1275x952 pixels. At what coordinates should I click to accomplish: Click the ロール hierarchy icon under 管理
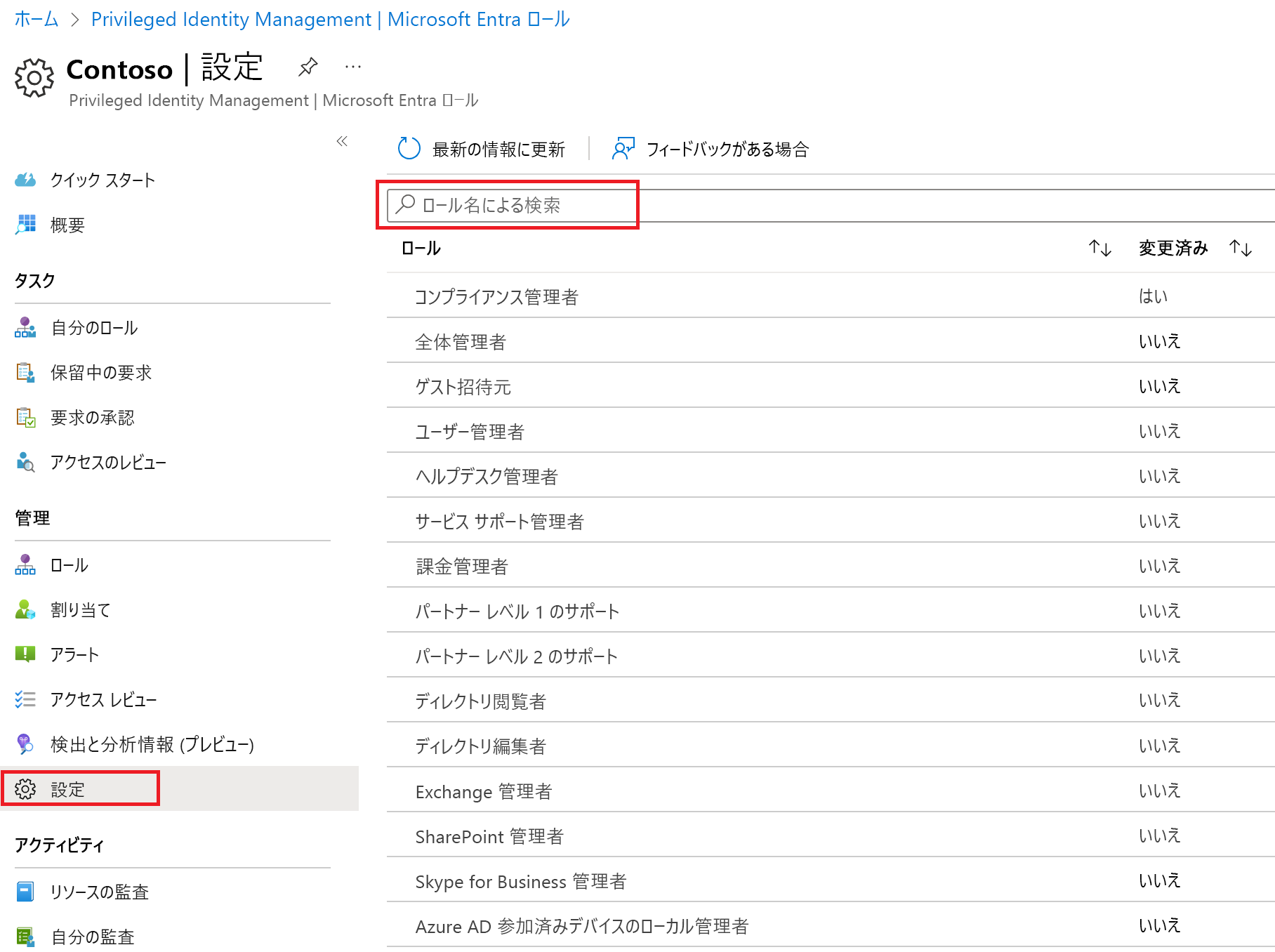[25, 564]
